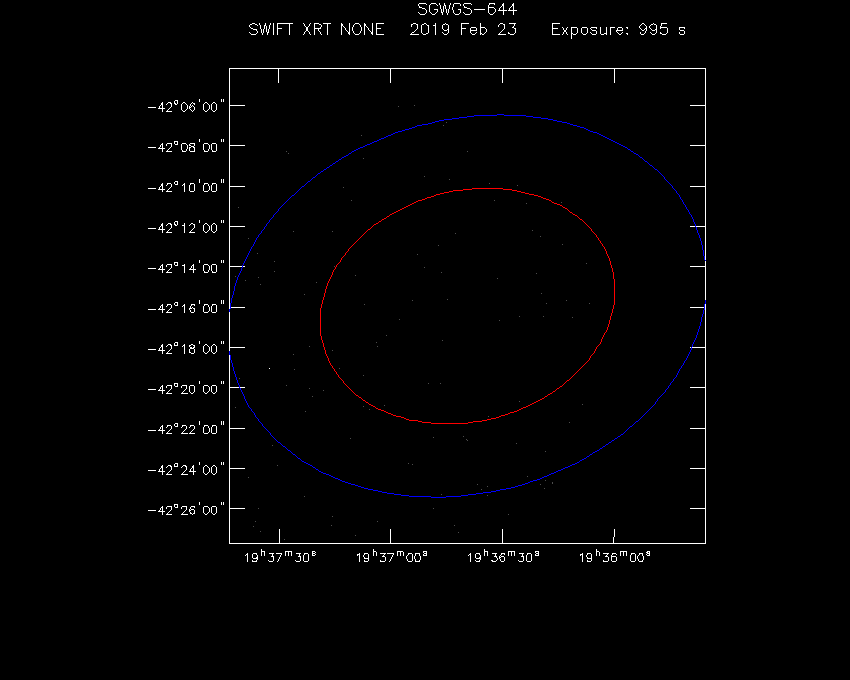Screen dimensions: 850x680
Task: Click declination label -42°08'00"
Action: [186, 146]
